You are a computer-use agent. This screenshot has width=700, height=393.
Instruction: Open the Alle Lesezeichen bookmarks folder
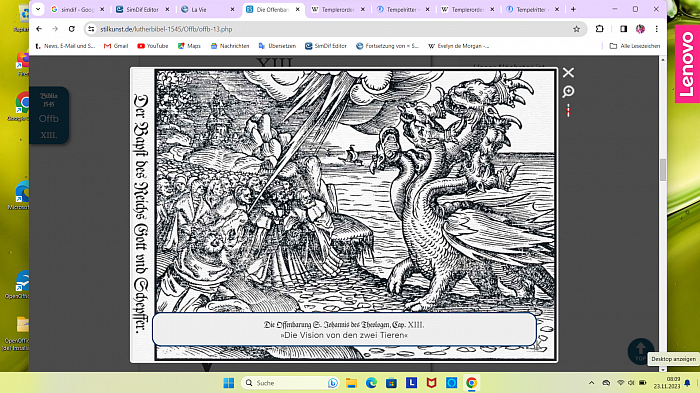(x=634, y=46)
